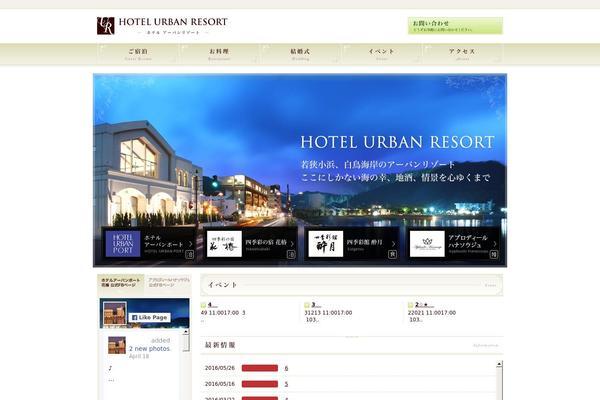Click the news list scrollbar up arrow
The height and width of the screenshot is (400, 600).
click(499, 364)
